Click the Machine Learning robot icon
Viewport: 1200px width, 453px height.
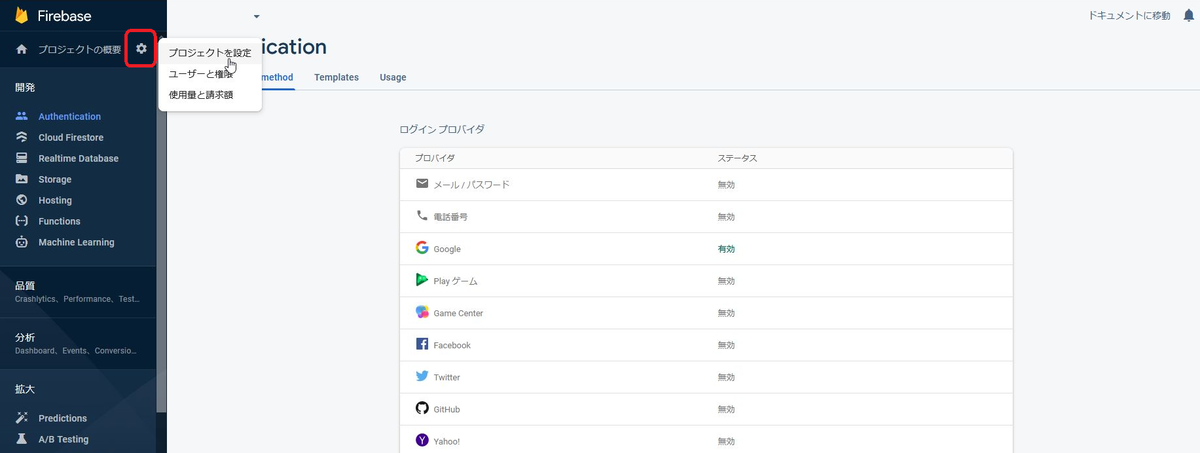pos(22,242)
